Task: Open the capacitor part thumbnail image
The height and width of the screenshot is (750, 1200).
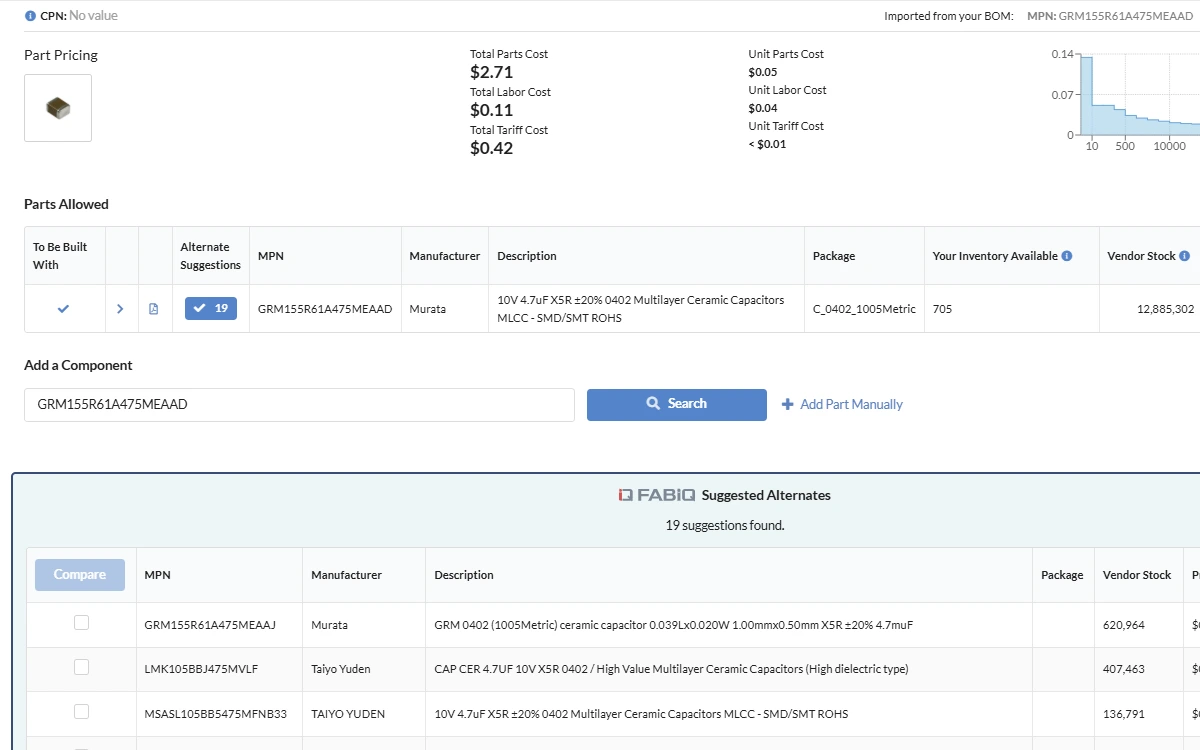Action: pyautogui.click(x=58, y=108)
